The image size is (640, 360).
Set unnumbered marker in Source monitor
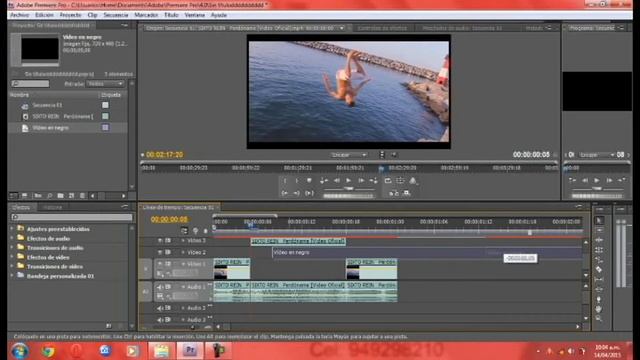309,180
